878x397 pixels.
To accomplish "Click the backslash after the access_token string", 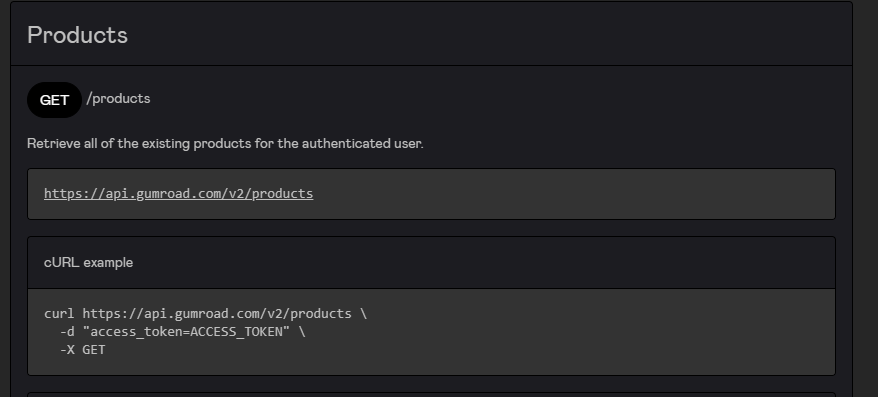I will [302, 332].
